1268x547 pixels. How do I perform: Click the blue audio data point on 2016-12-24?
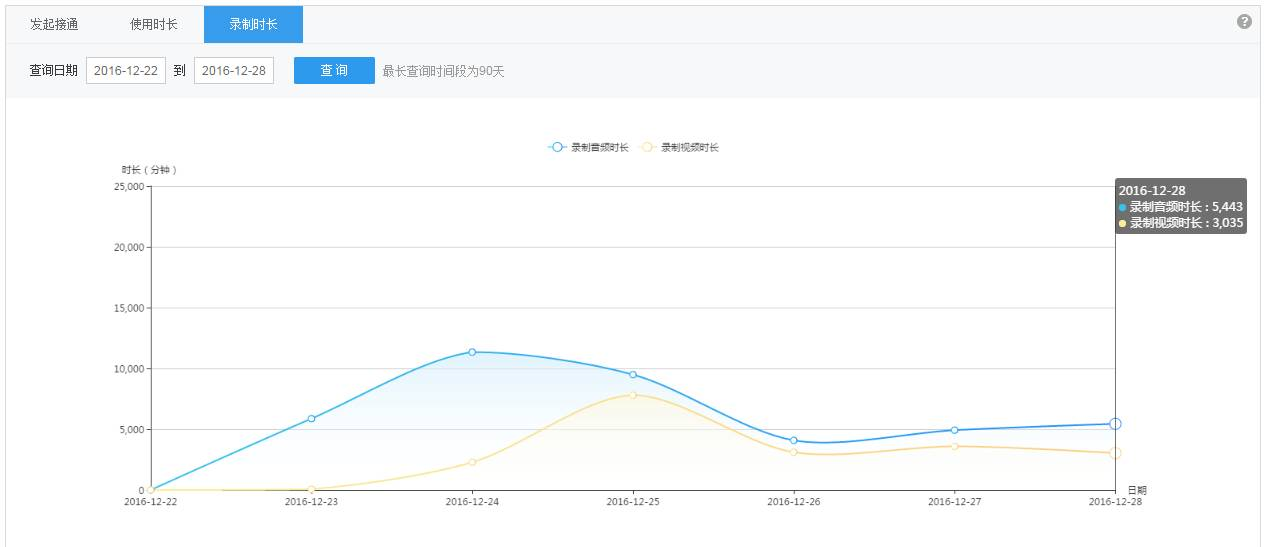tap(472, 352)
